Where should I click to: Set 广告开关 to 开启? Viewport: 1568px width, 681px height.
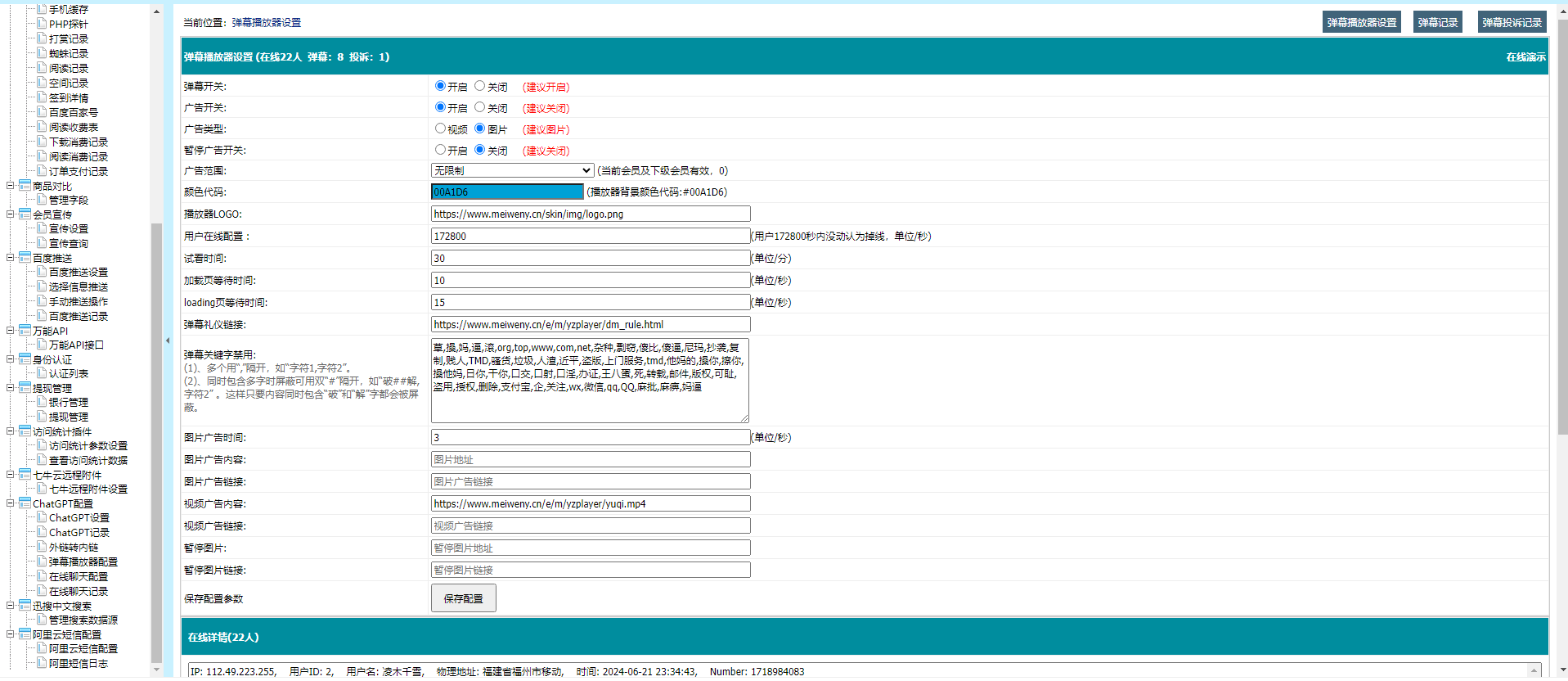click(x=440, y=107)
